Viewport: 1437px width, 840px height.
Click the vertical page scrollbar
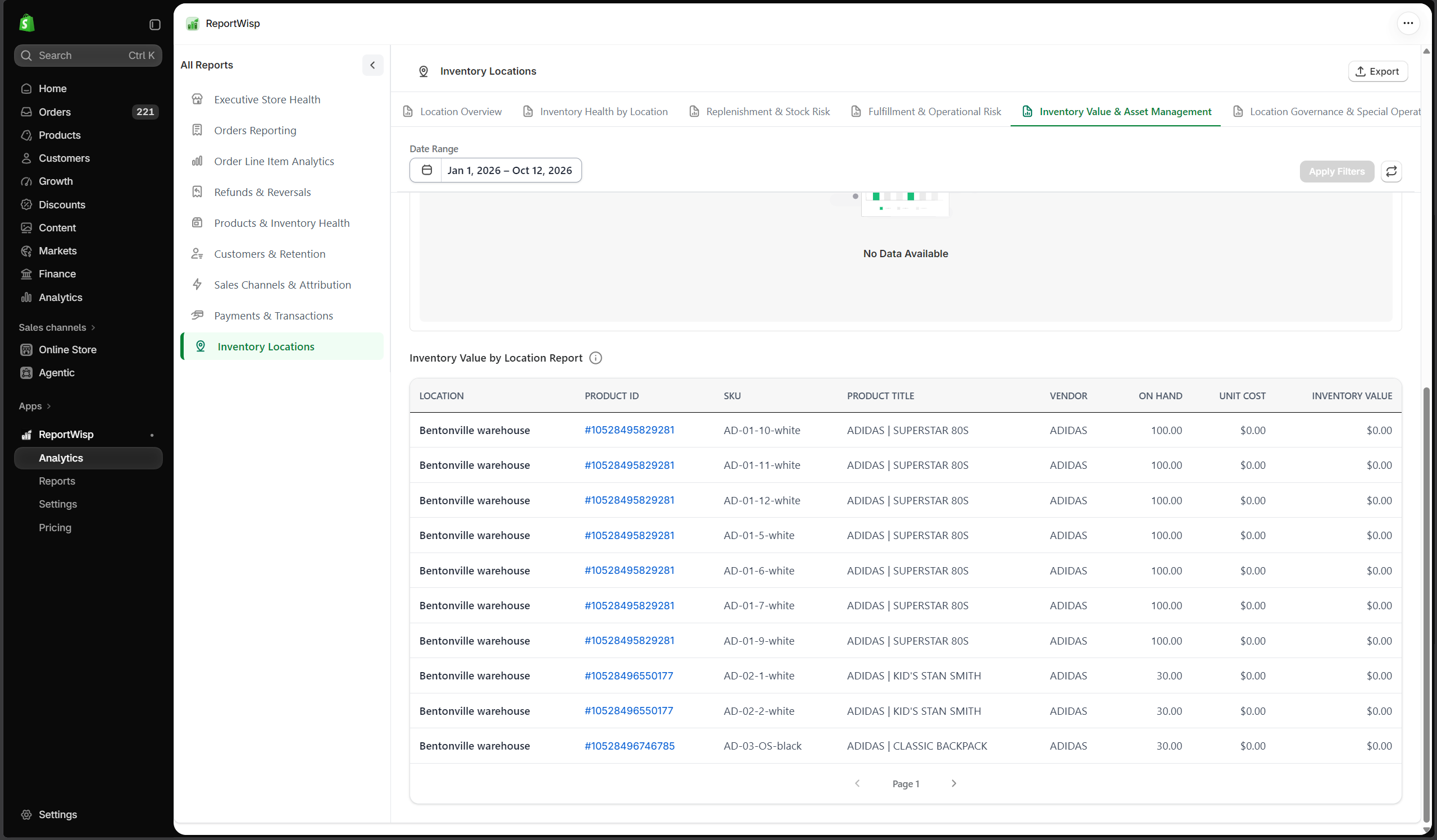pyautogui.click(x=1426, y=604)
